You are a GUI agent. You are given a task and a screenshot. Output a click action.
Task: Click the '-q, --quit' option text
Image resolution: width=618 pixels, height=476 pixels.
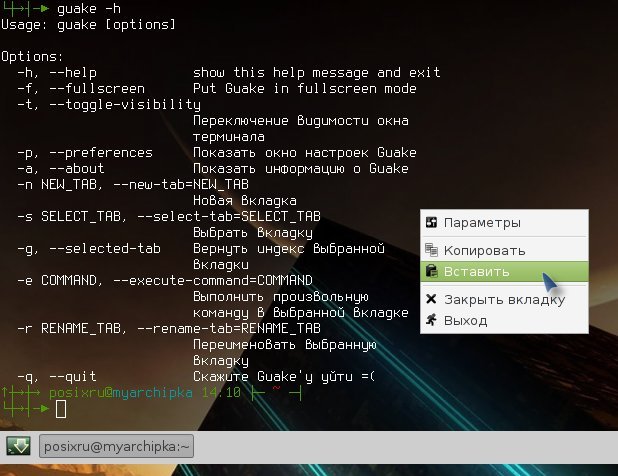pyautogui.click(x=57, y=377)
